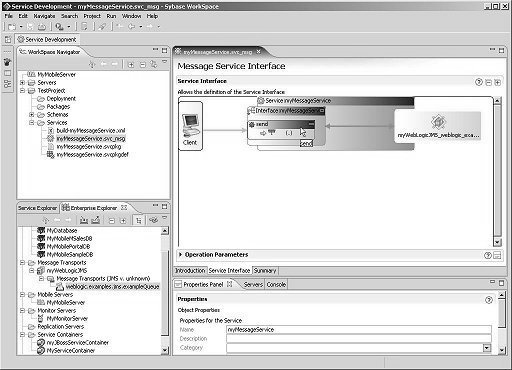
Task: Open the Navigate menu
Action: tap(44, 16)
